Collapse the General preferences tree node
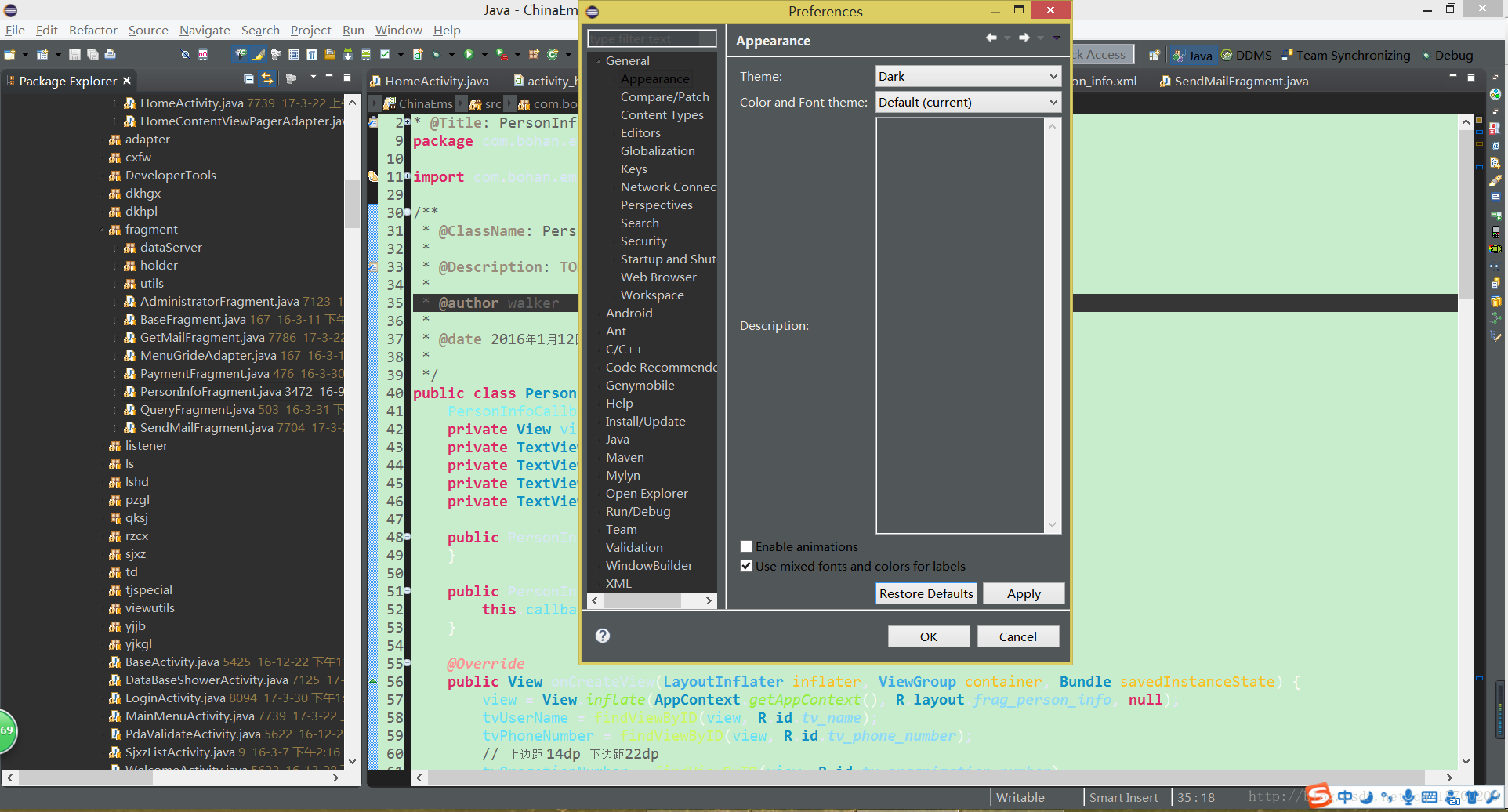 (598, 61)
